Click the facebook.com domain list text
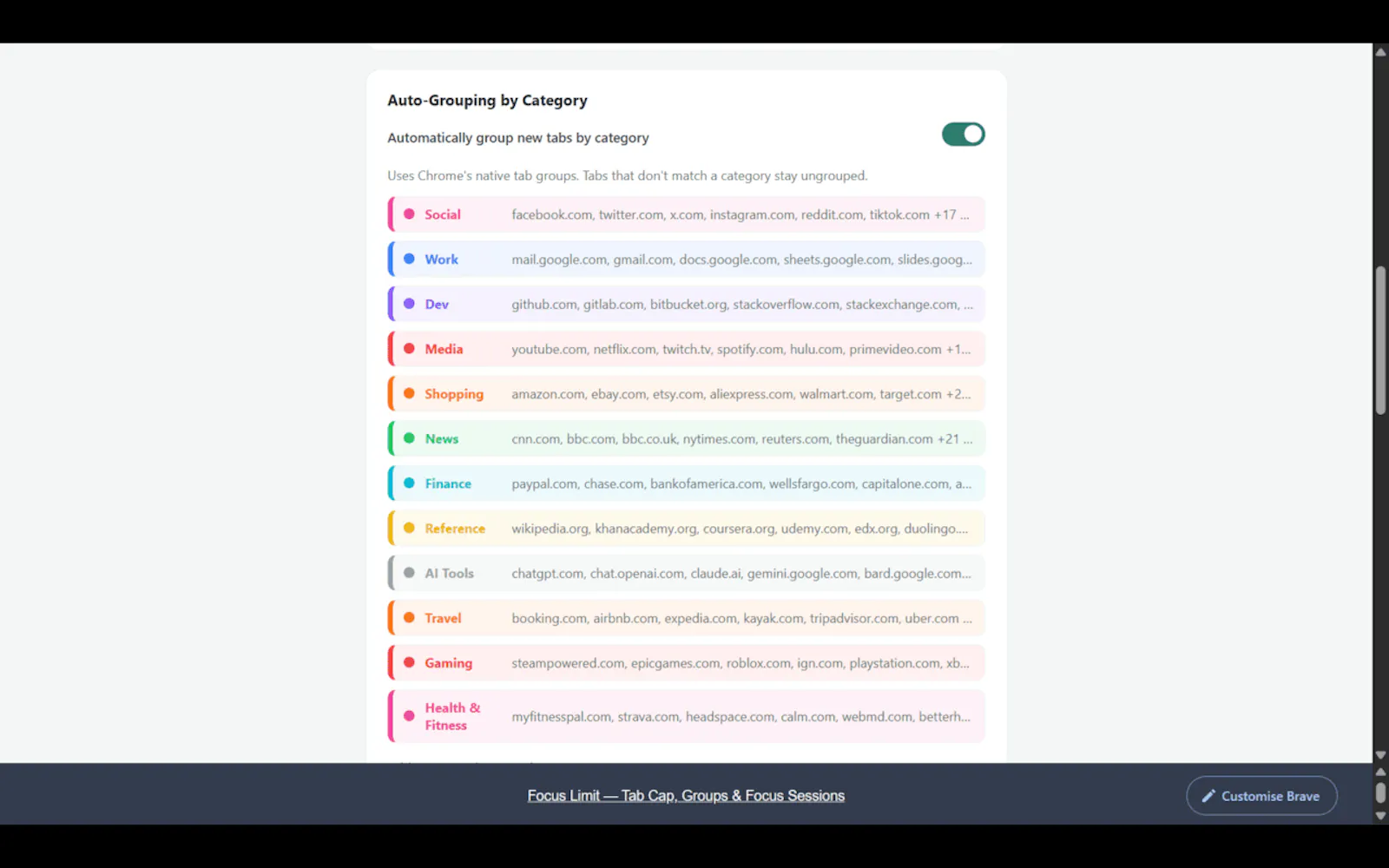Image resolution: width=1389 pixels, height=868 pixels. point(741,214)
